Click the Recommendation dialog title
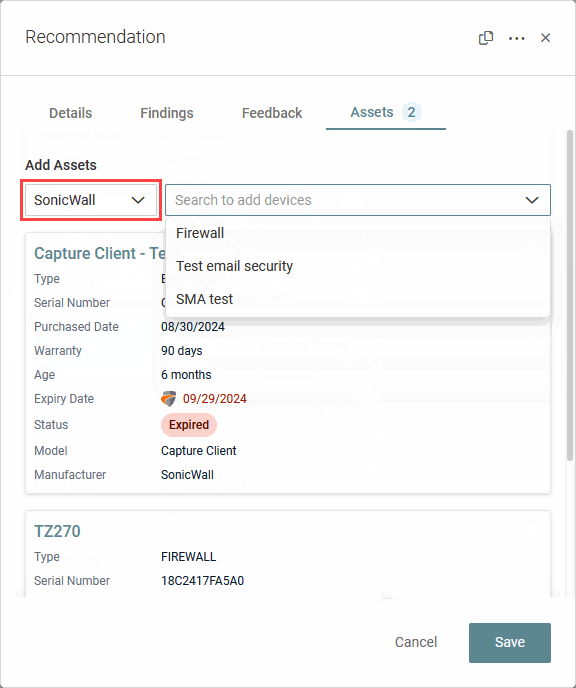 (95, 37)
